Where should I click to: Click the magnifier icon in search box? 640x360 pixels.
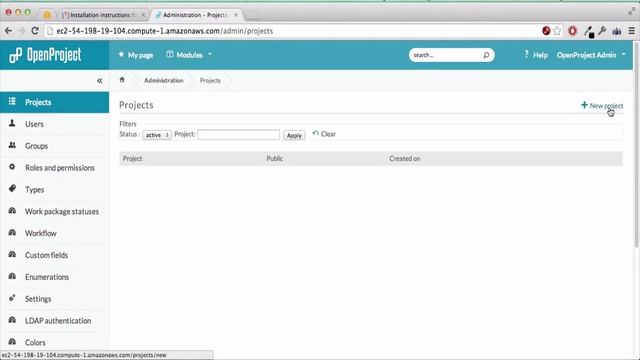tap(486, 55)
